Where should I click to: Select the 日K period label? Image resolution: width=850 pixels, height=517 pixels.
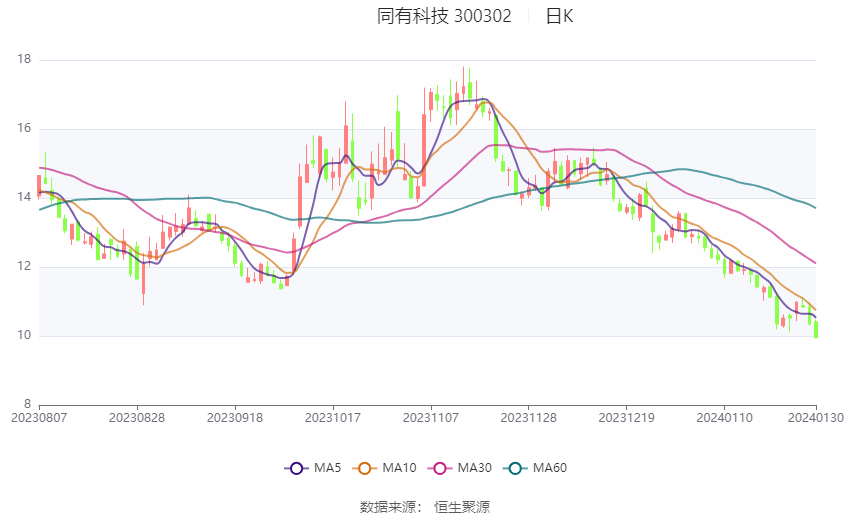coord(559,16)
